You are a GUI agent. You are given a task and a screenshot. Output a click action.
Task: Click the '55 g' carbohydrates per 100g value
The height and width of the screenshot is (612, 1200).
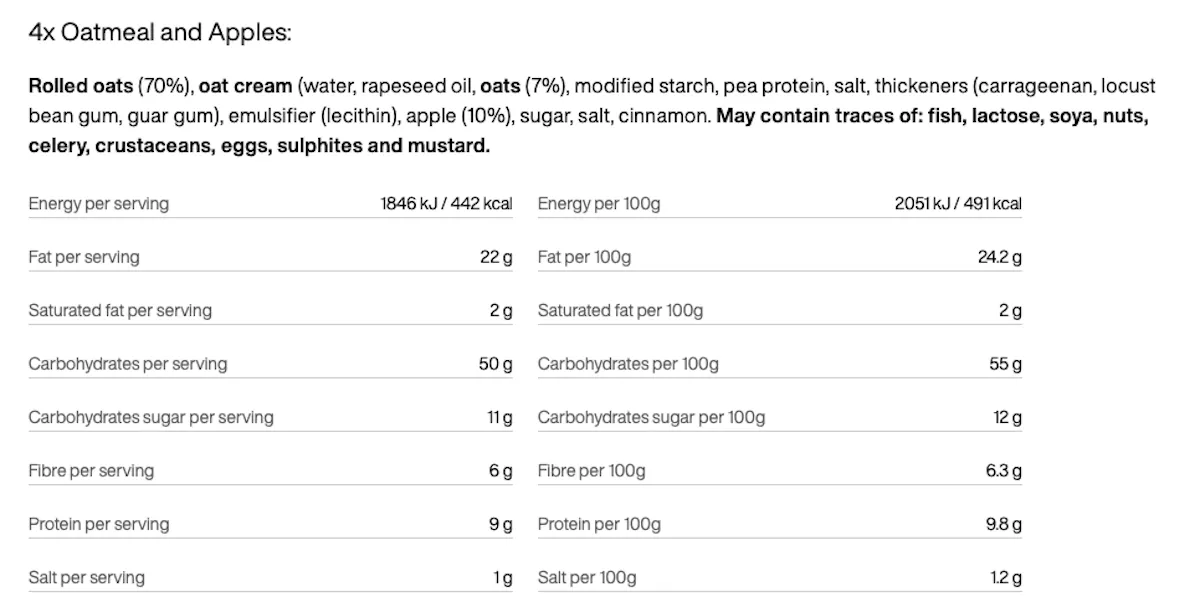pos(1006,364)
